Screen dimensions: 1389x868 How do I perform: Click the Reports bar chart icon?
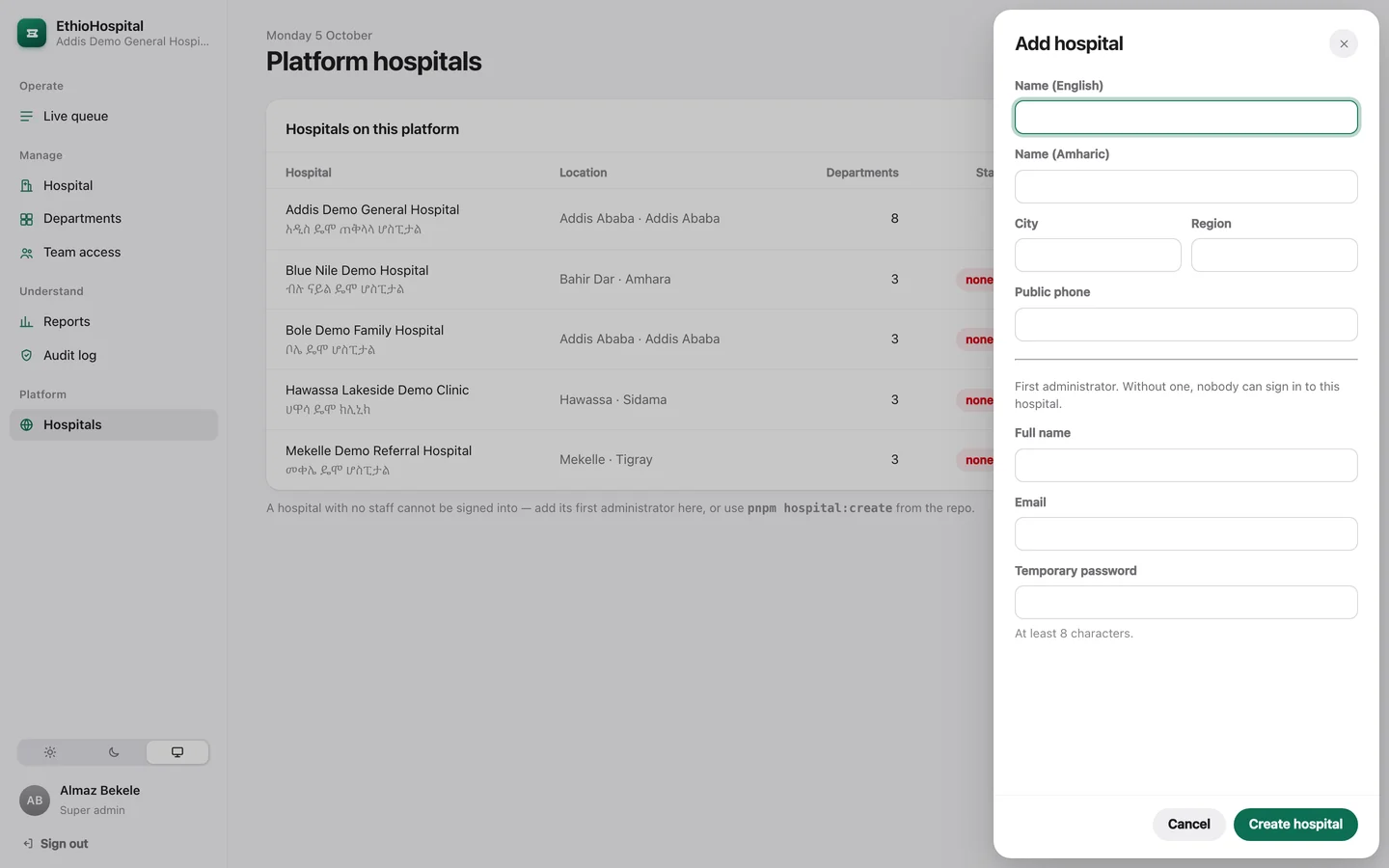point(27,322)
